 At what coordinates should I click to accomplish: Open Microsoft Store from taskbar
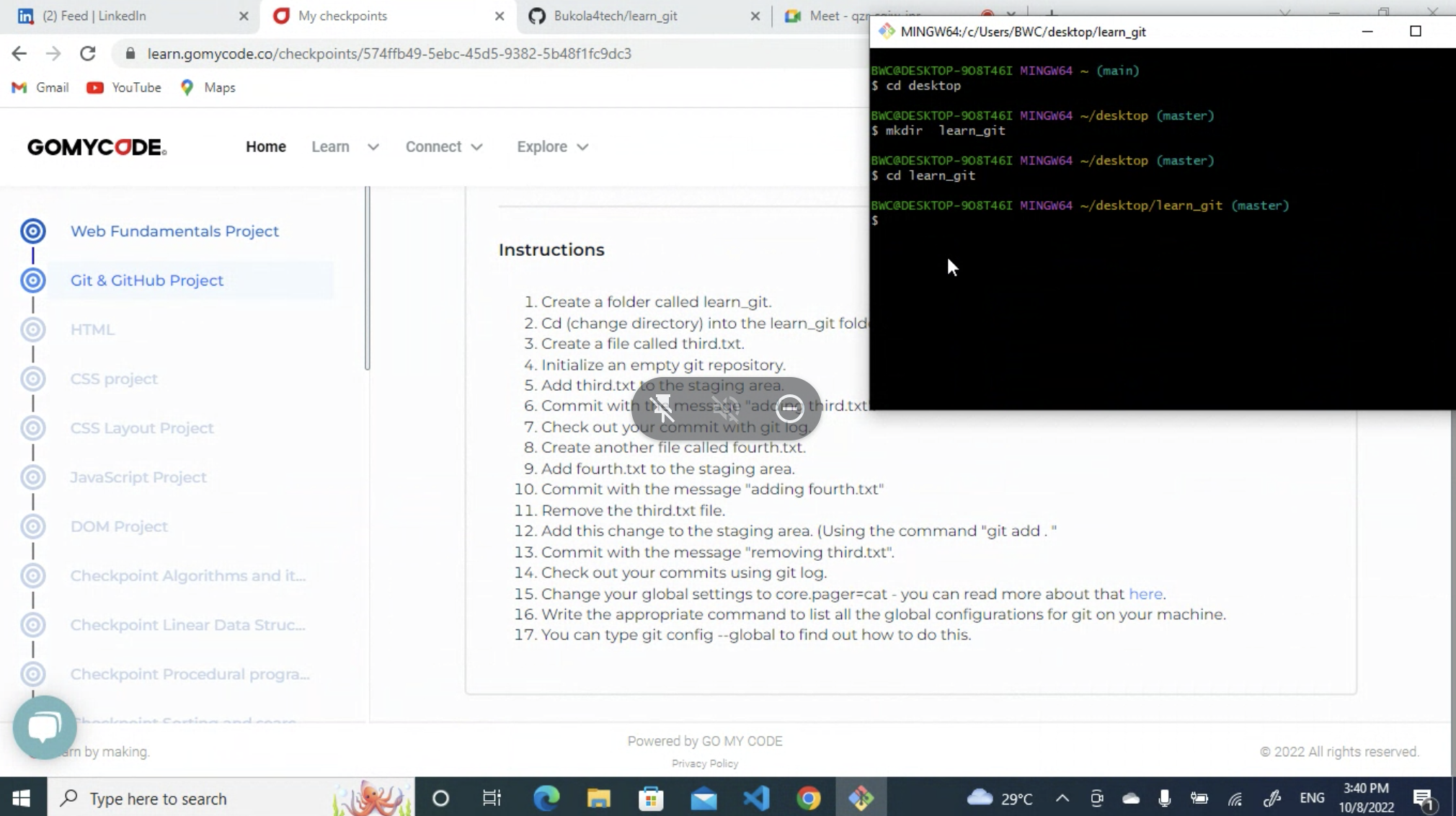click(x=652, y=798)
